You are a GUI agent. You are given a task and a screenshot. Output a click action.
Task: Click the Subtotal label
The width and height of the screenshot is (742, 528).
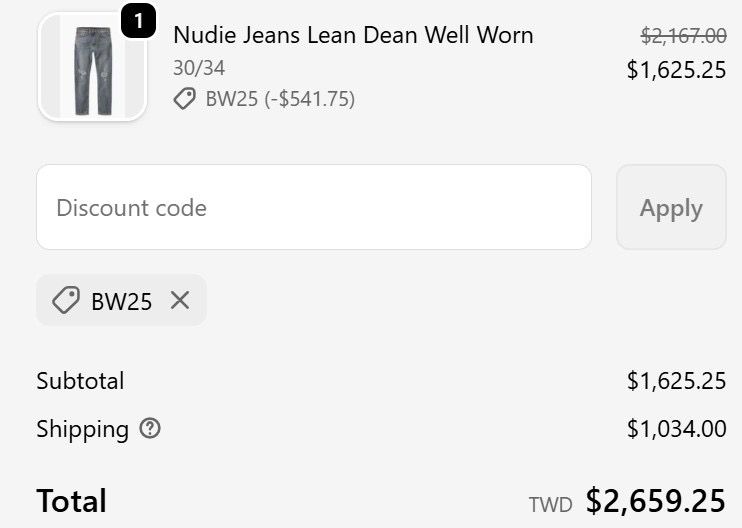(80, 381)
